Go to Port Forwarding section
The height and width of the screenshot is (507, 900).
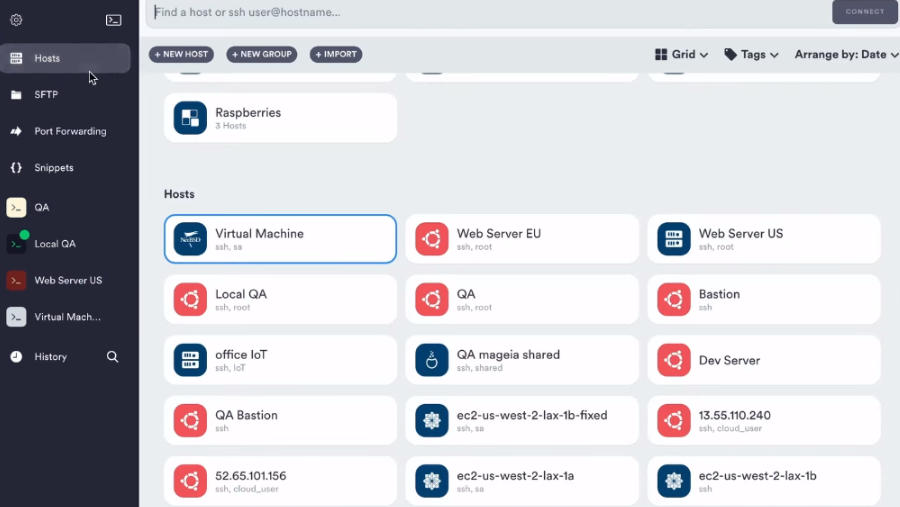pyautogui.click(x=69, y=131)
